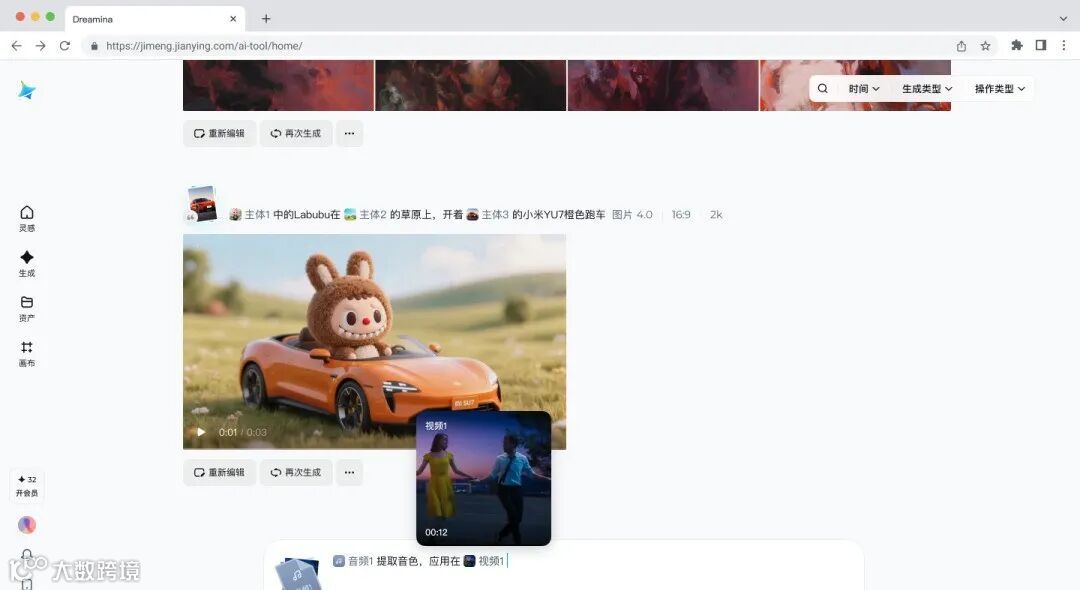Click the 主体2 grassland reference tag
The height and width of the screenshot is (590, 1080).
[x=365, y=215]
